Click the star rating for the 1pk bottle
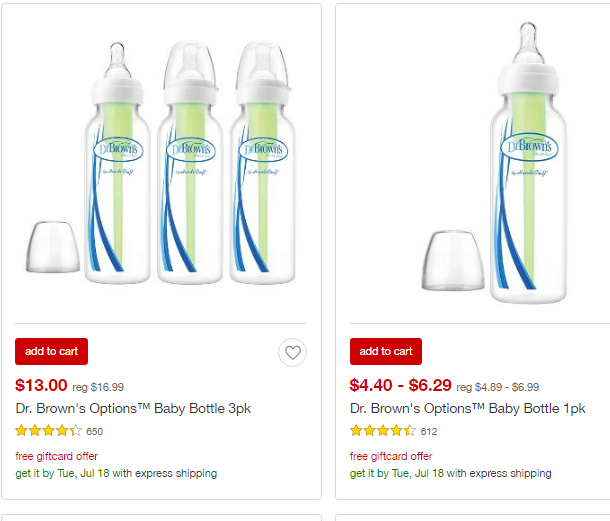Screen dimensions: 610x521 click(383, 431)
